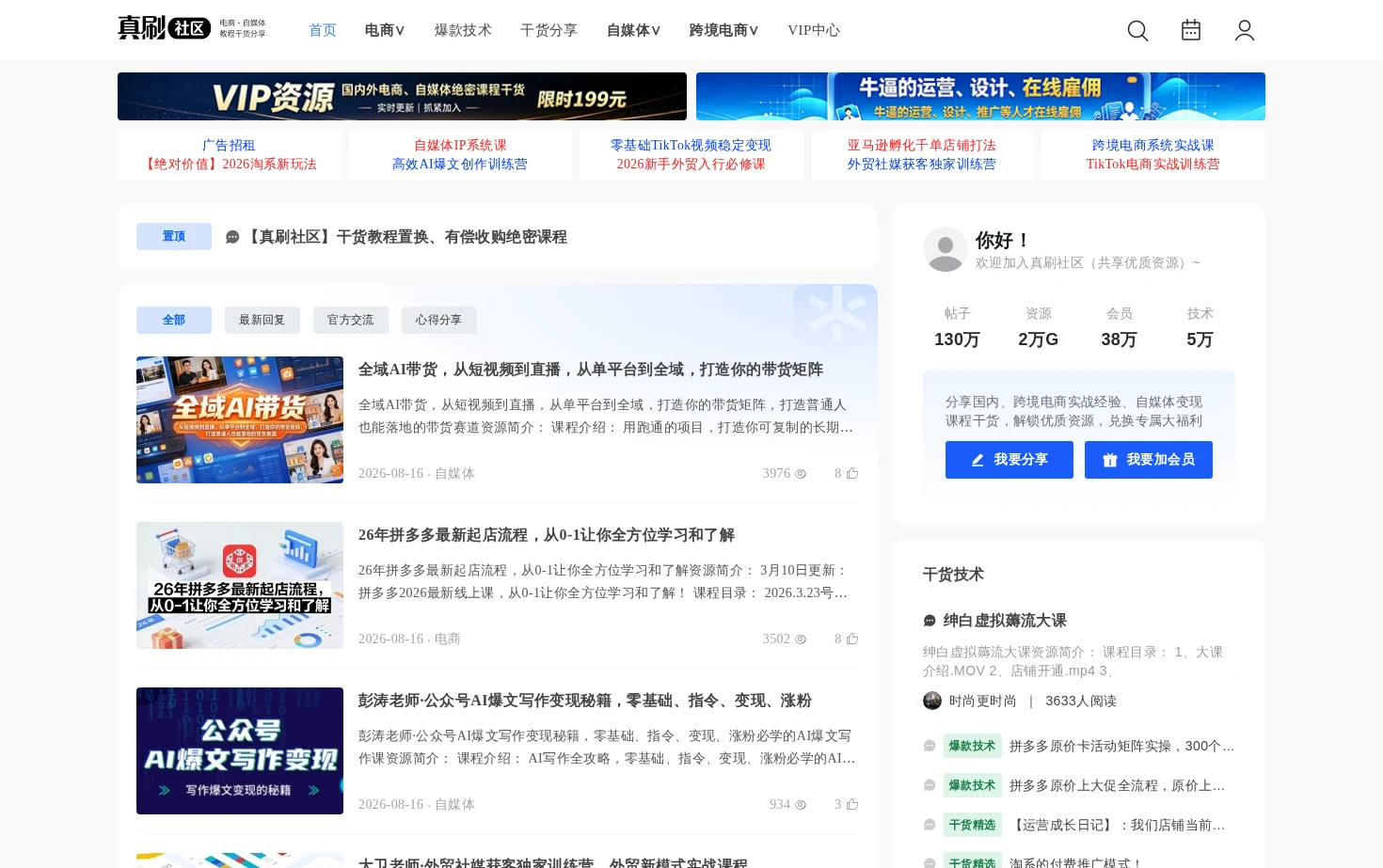Open 淘系的付费推广模式 sidebar item
Screen dimensions: 1383x868
tap(1076, 861)
